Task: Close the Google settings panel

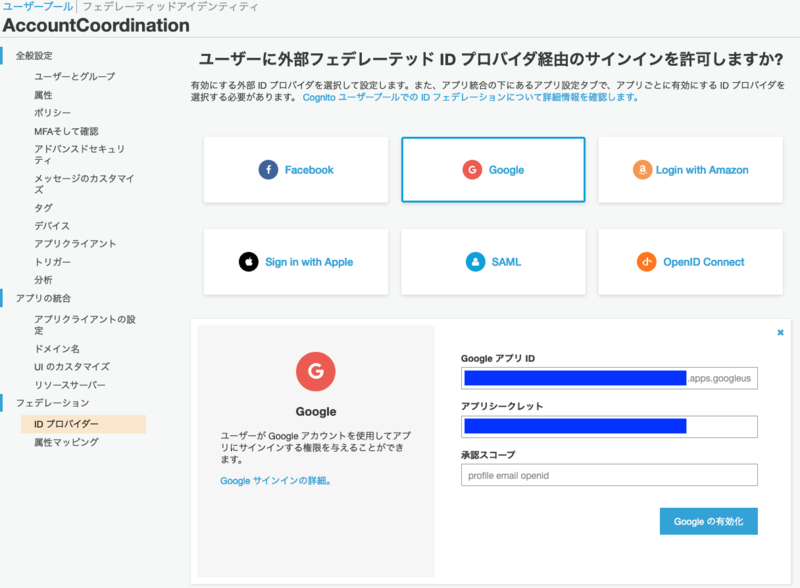Action: (780, 332)
